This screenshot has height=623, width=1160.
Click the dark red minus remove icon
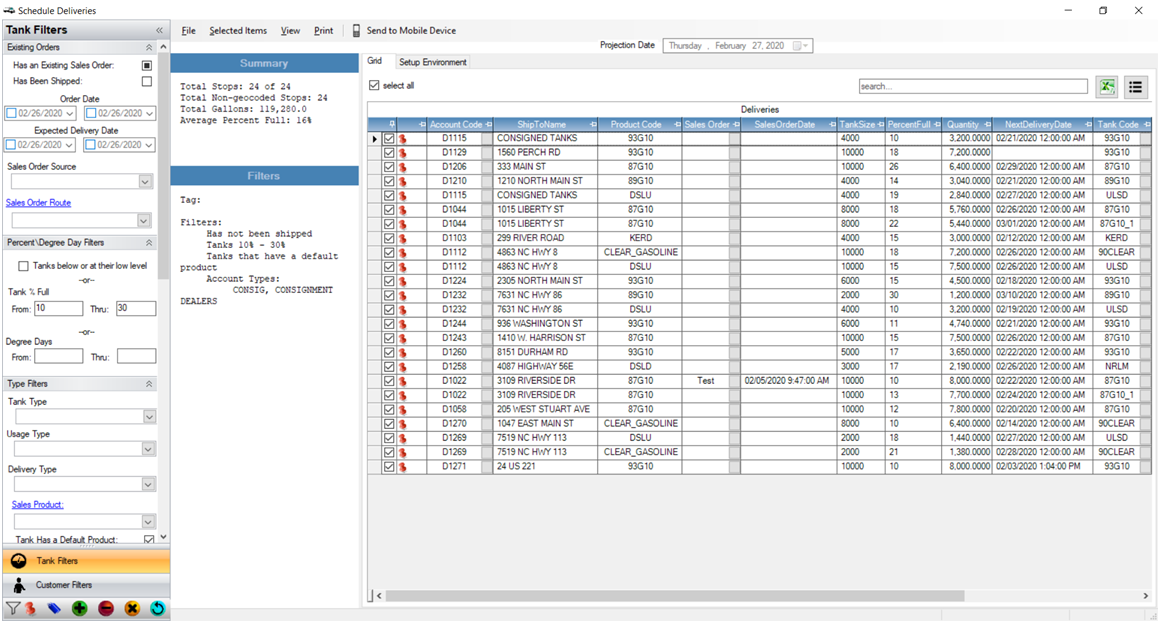pyautogui.click(x=106, y=608)
